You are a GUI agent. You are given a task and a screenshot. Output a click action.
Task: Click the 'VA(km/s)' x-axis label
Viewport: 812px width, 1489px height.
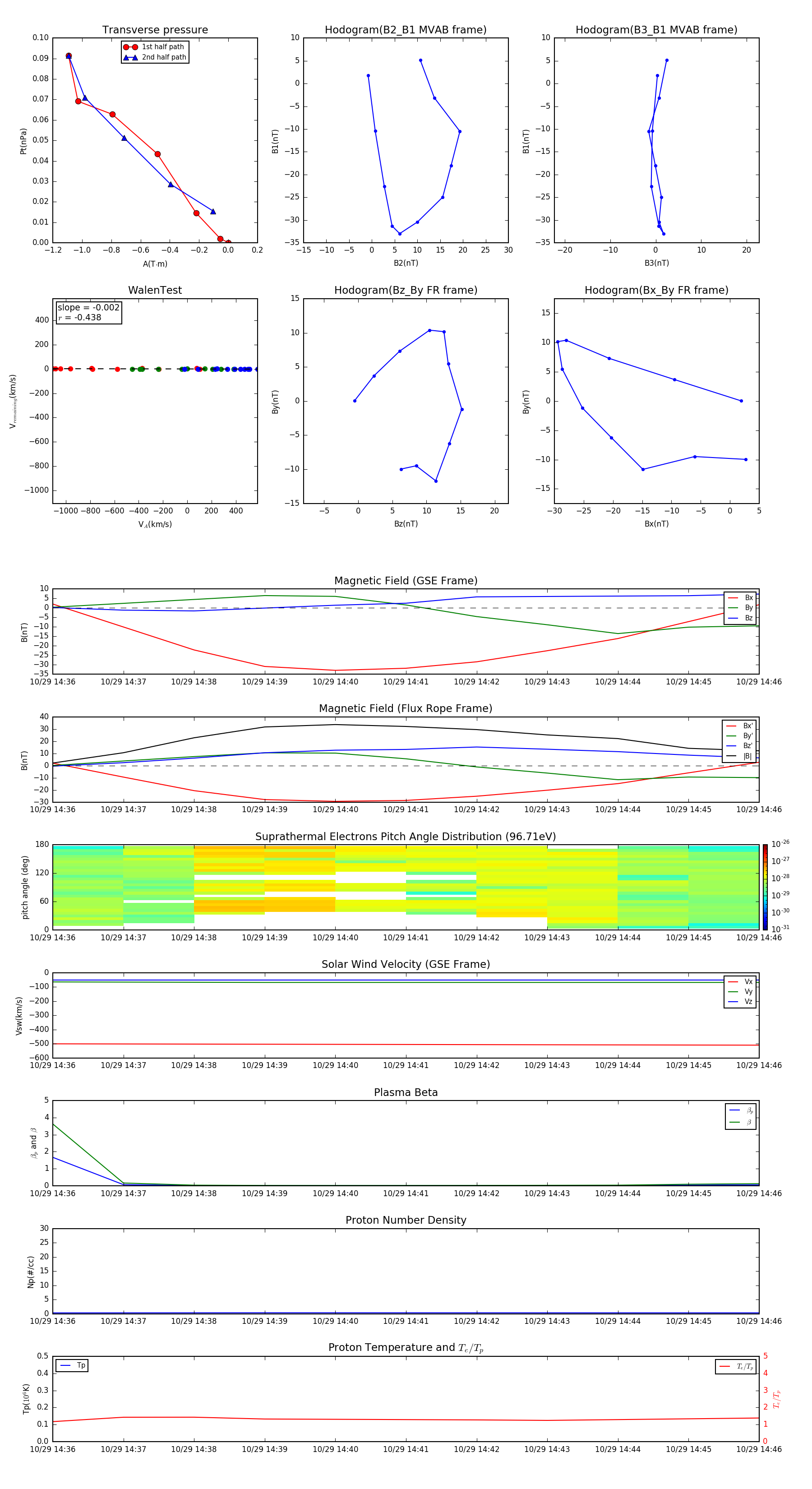tap(155, 524)
